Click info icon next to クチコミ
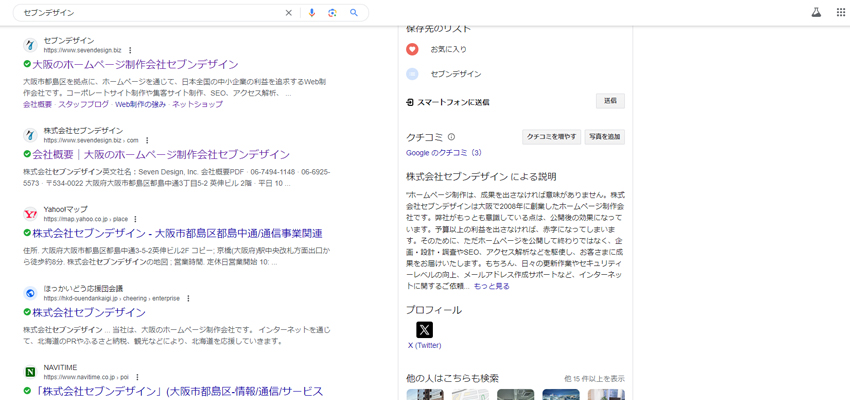 pos(451,137)
